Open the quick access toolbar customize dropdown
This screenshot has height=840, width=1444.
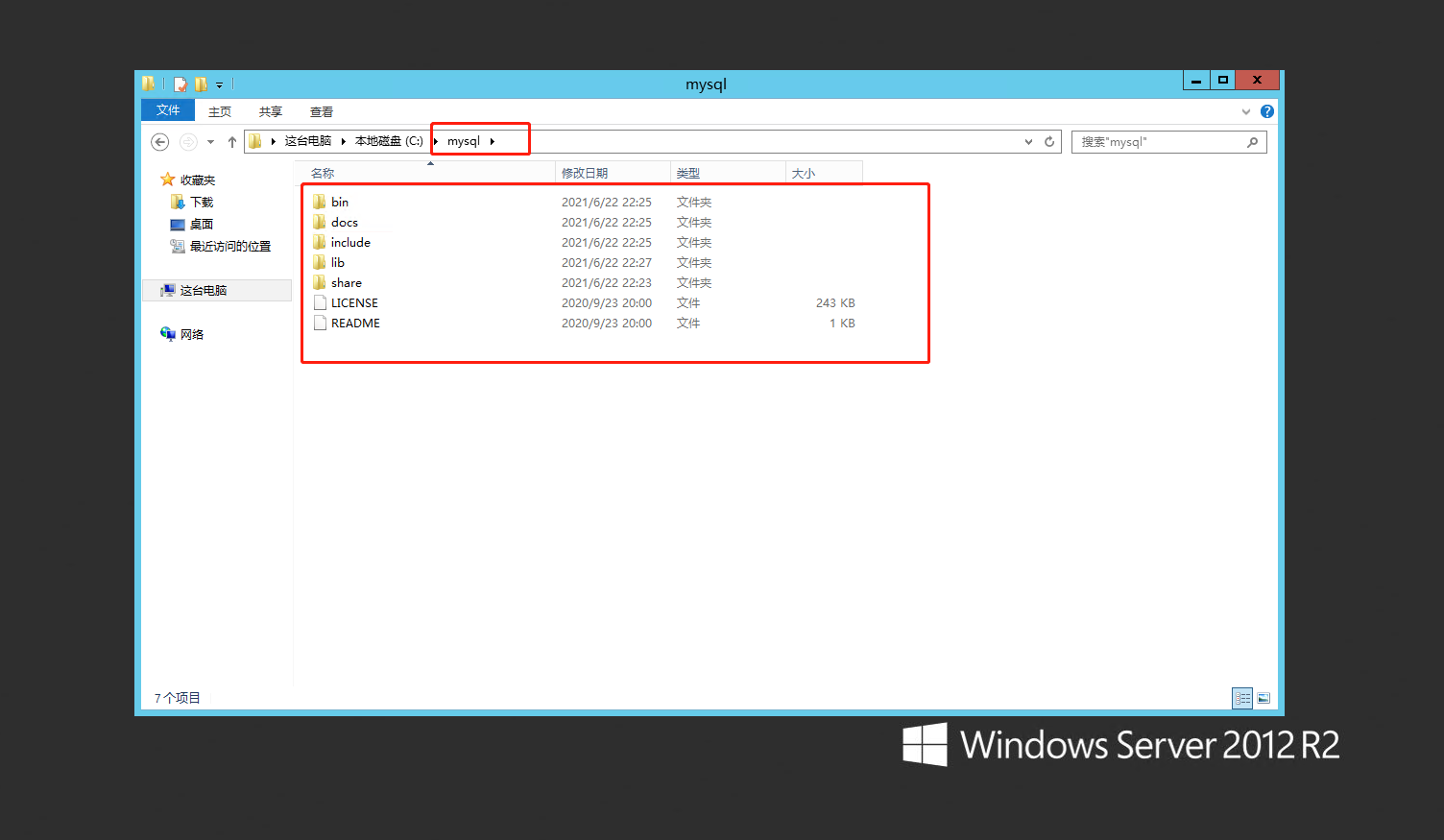(219, 84)
